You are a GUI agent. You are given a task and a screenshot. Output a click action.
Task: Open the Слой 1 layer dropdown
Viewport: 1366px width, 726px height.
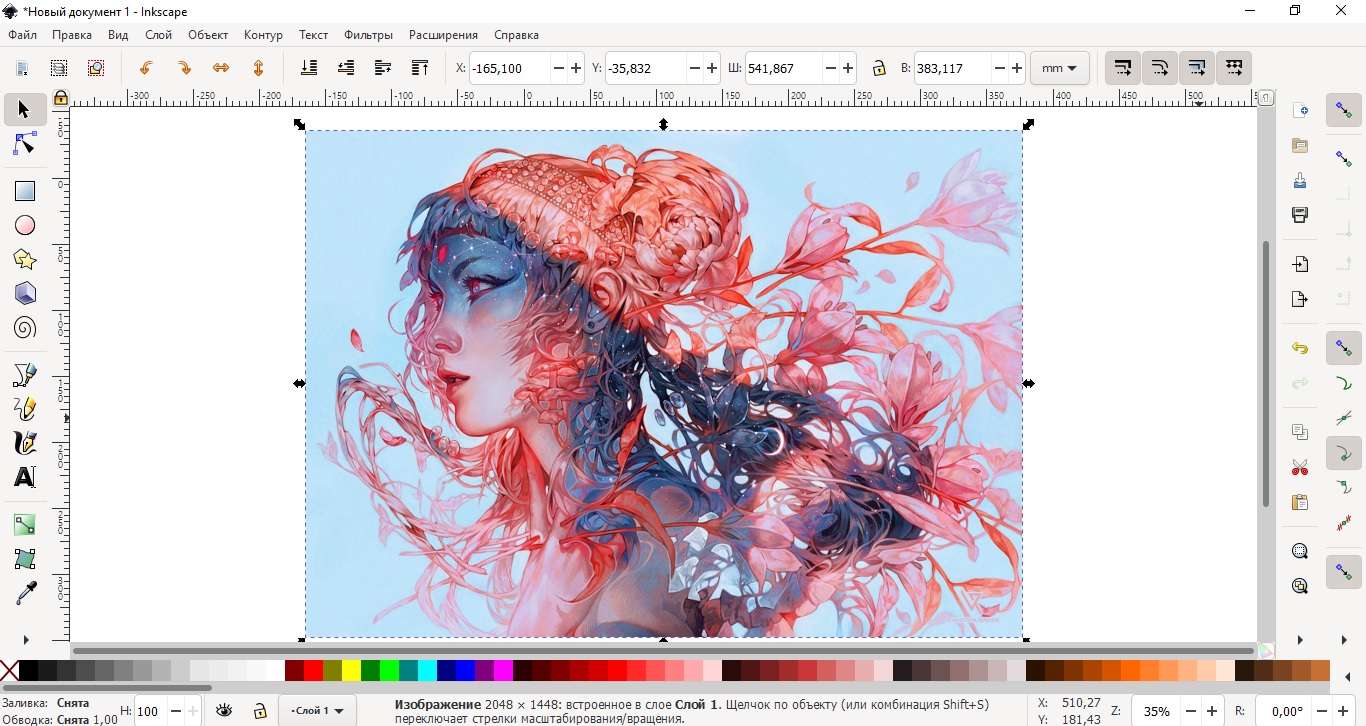(317, 711)
